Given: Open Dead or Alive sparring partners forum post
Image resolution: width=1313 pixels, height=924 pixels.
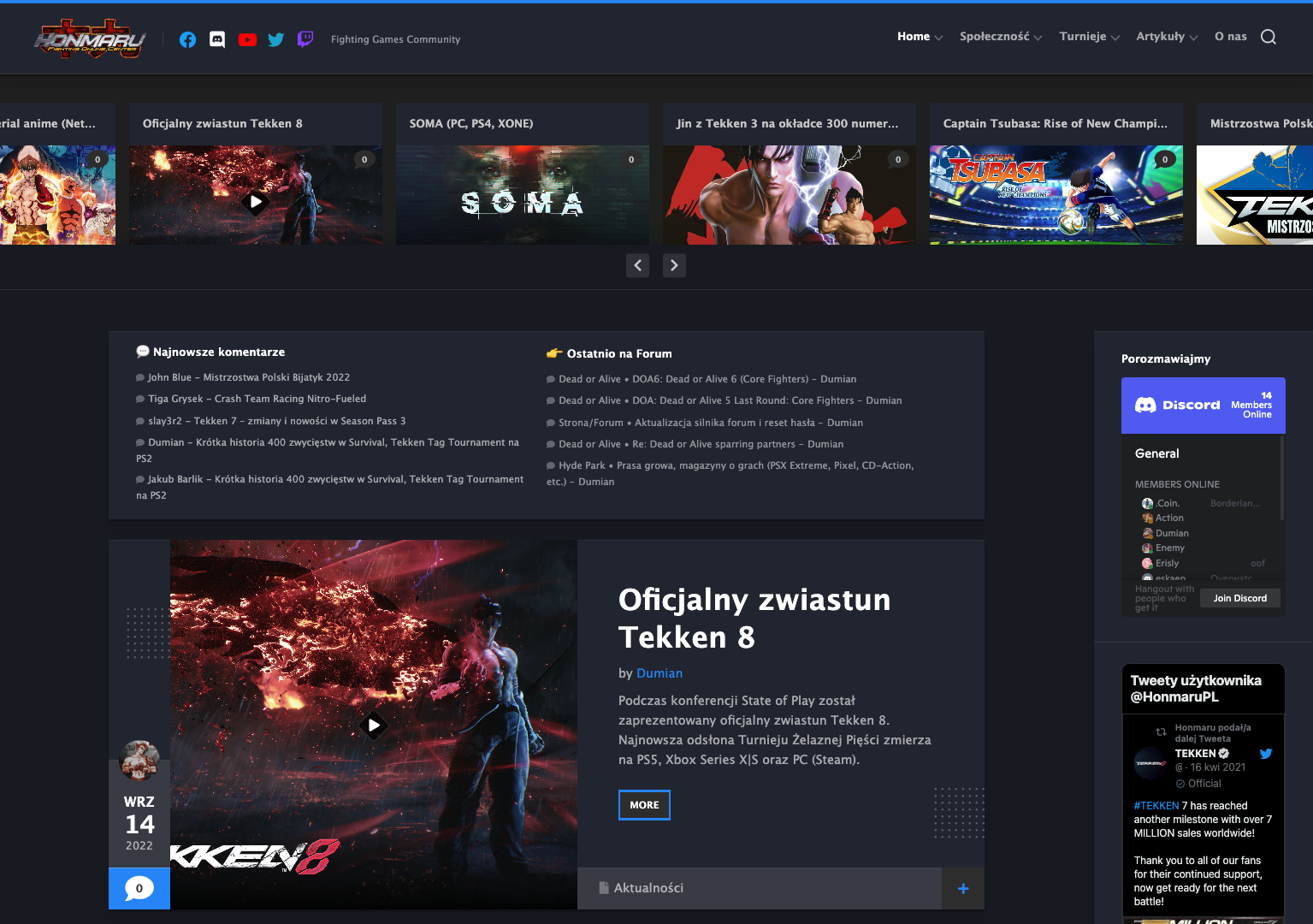Looking at the screenshot, I should pyautogui.click(x=701, y=444).
